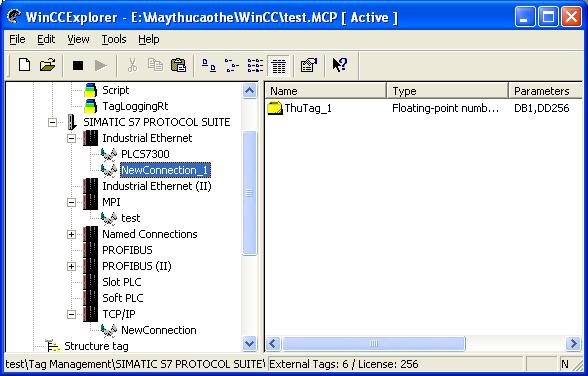The height and width of the screenshot is (376, 588).
Task: Sort by the Type column header
Action: [447, 91]
